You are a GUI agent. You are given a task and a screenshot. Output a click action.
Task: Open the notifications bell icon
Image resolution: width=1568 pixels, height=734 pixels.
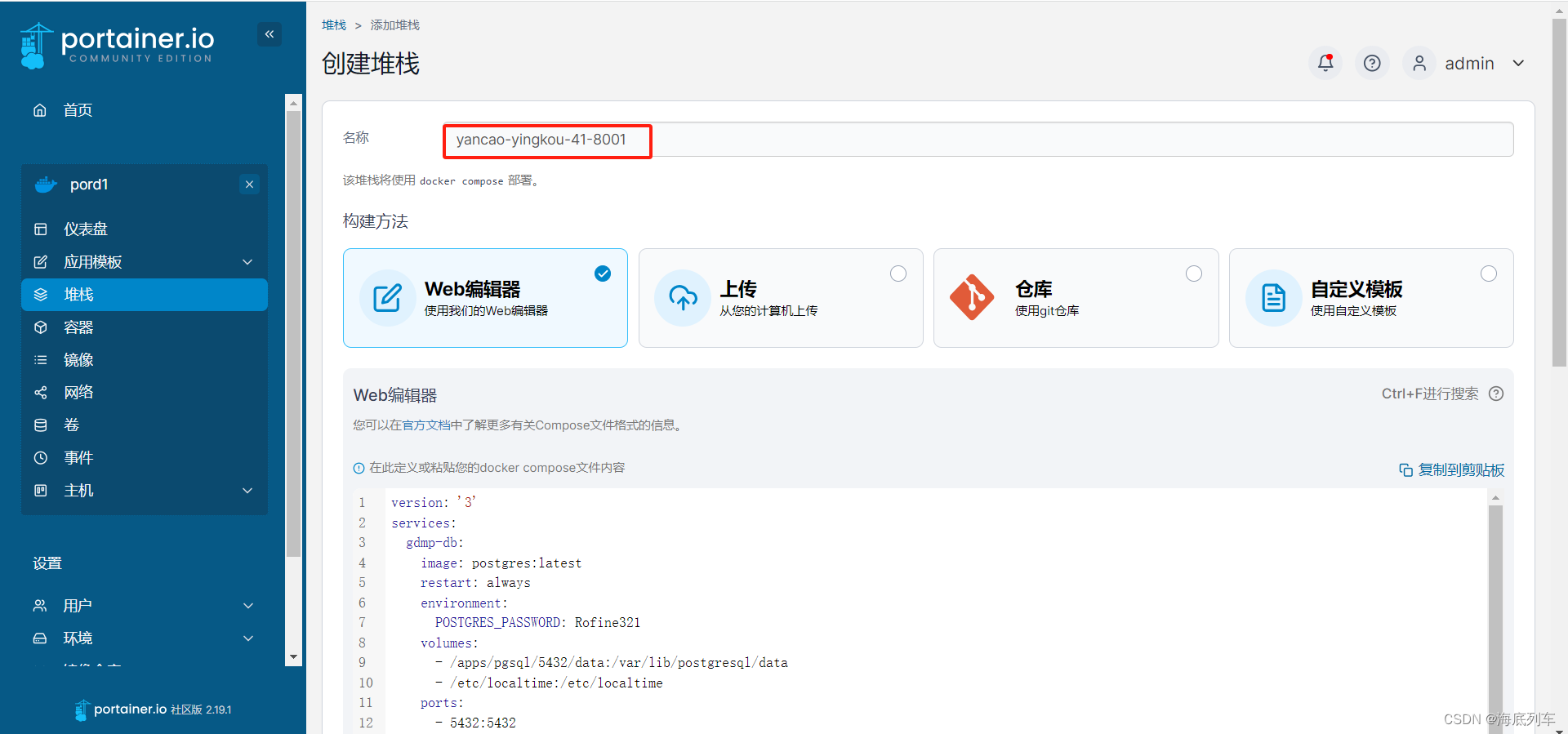coord(1325,63)
